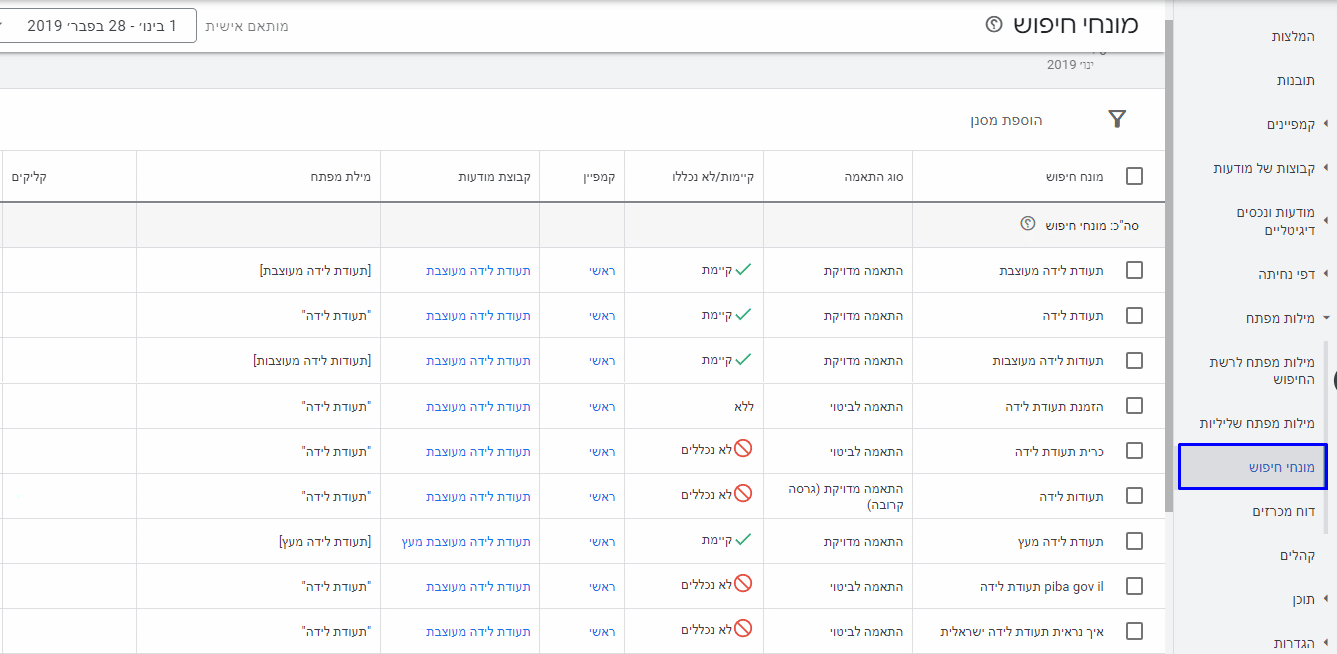Image resolution: width=1337 pixels, height=654 pixels.
Task: Expand the קמפיינים sidebar section arrow
Action: coord(1326,124)
